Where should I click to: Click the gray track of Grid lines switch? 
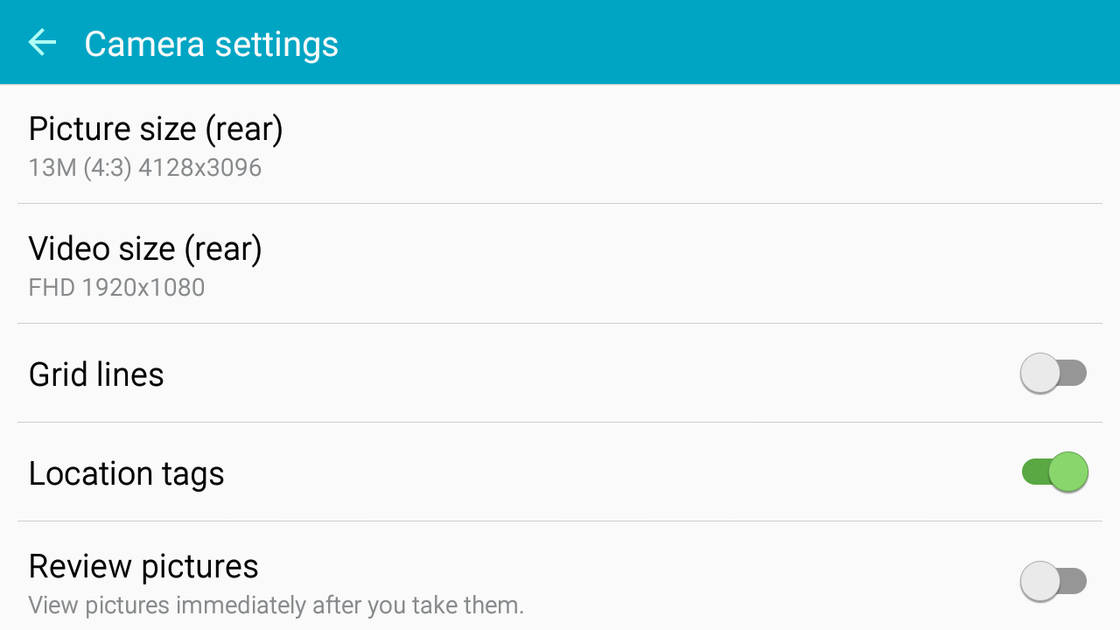point(1075,374)
